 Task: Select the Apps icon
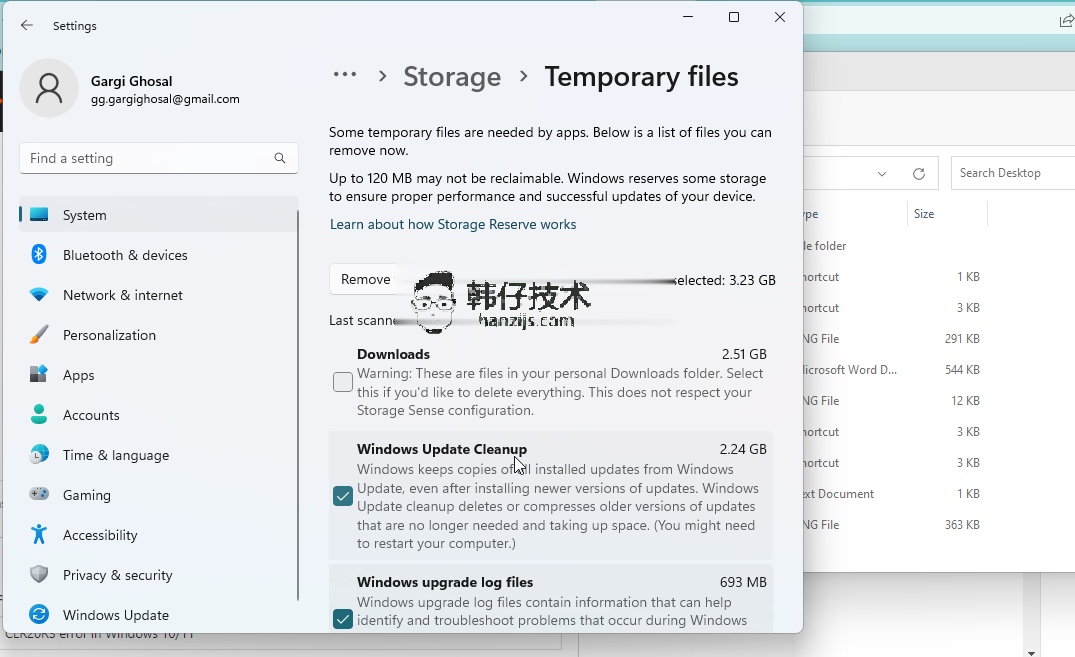pos(39,374)
